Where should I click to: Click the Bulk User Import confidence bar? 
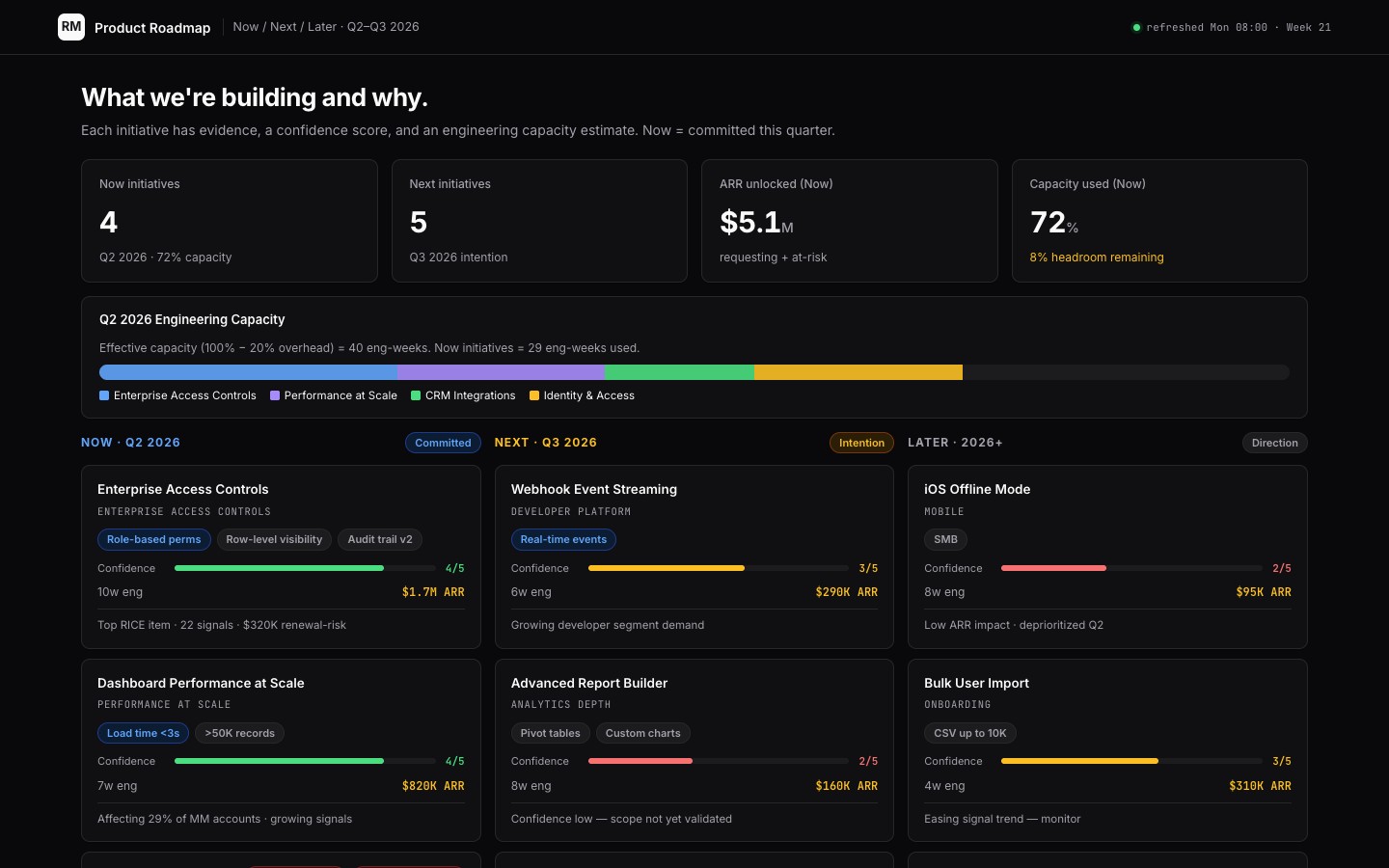click(1132, 761)
